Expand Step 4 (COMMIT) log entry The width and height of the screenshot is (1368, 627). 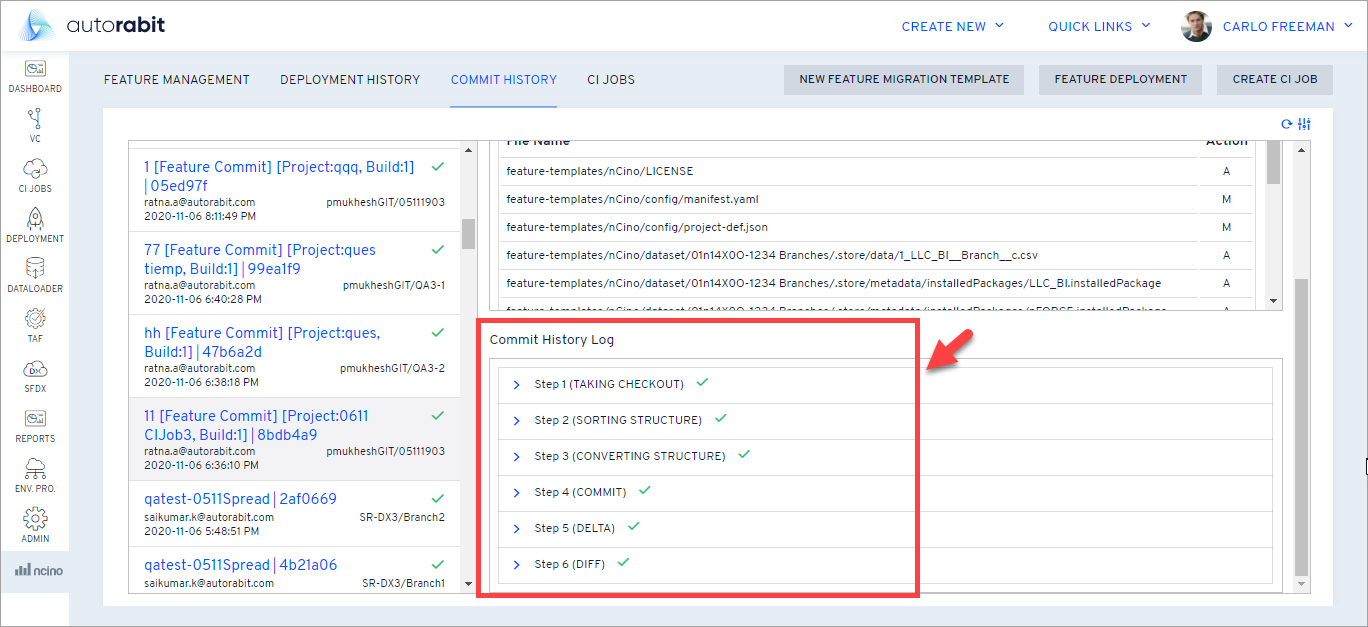tap(517, 493)
